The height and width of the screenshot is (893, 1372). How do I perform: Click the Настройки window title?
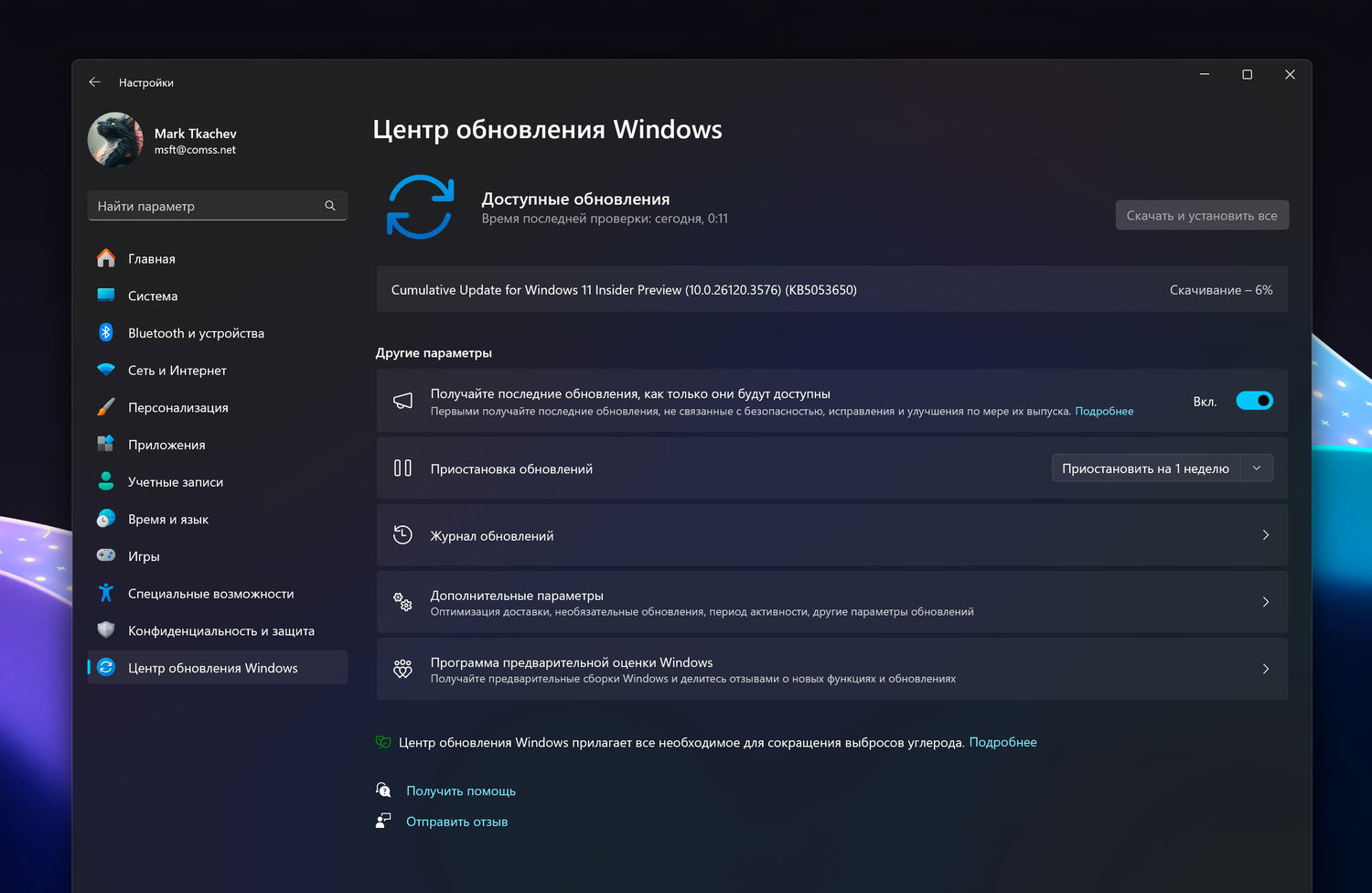pos(146,82)
